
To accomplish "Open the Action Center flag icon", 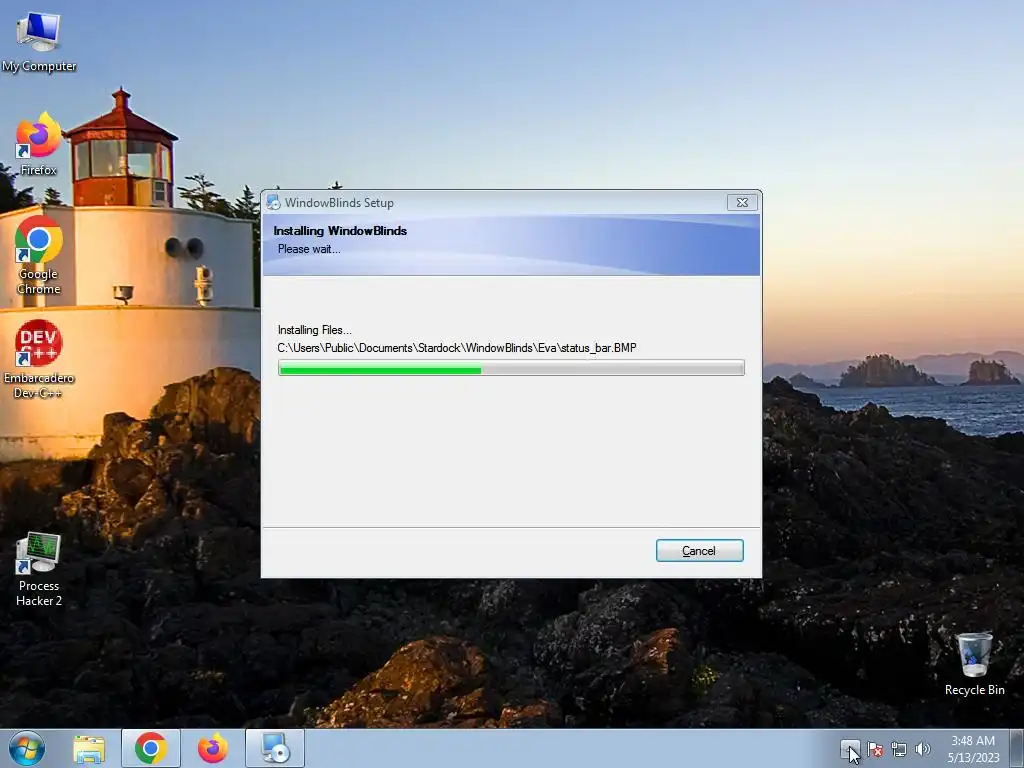I will pyautogui.click(x=875, y=750).
